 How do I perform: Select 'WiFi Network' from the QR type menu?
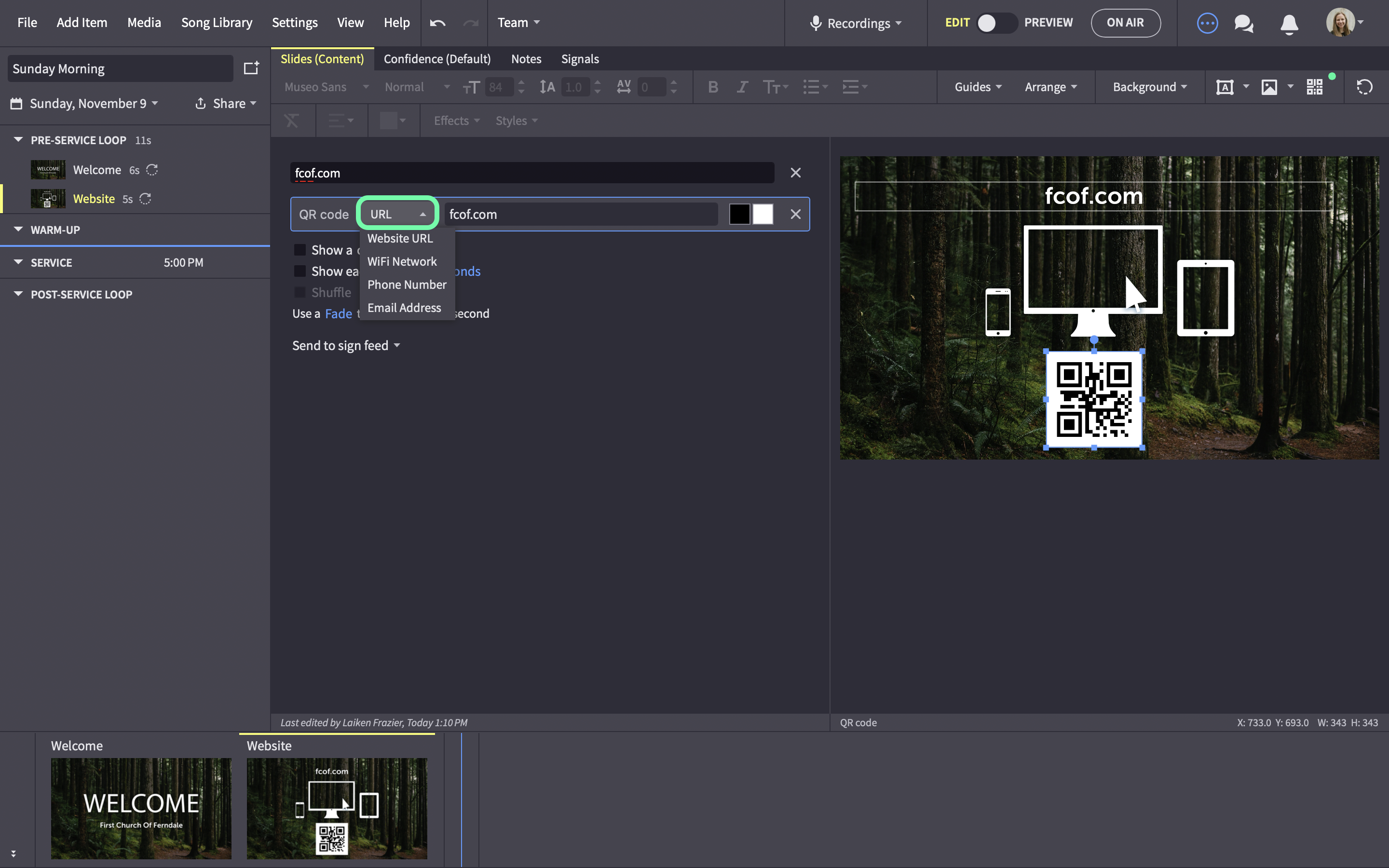click(x=402, y=261)
